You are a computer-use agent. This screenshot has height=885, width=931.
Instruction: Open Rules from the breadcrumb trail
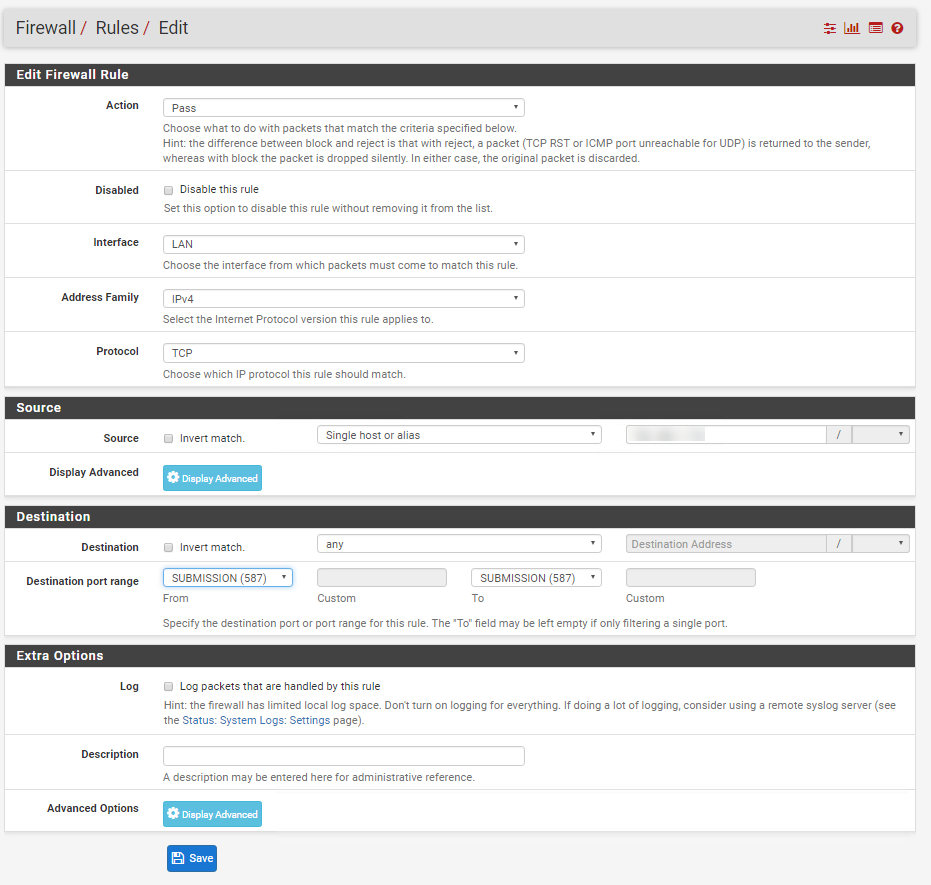[116, 27]
